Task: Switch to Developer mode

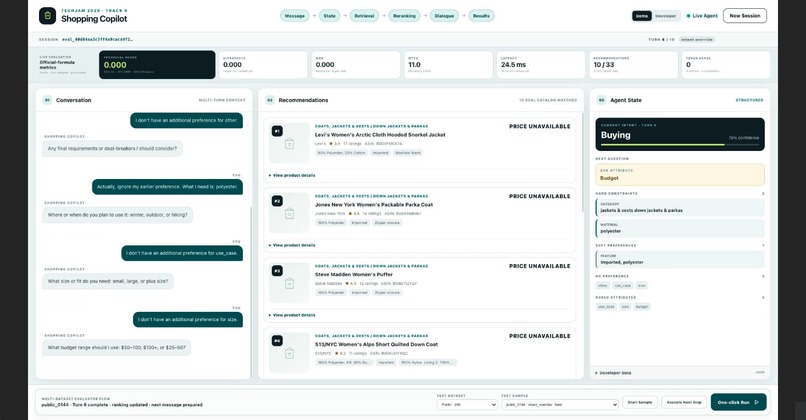Action: coord(666,16)
